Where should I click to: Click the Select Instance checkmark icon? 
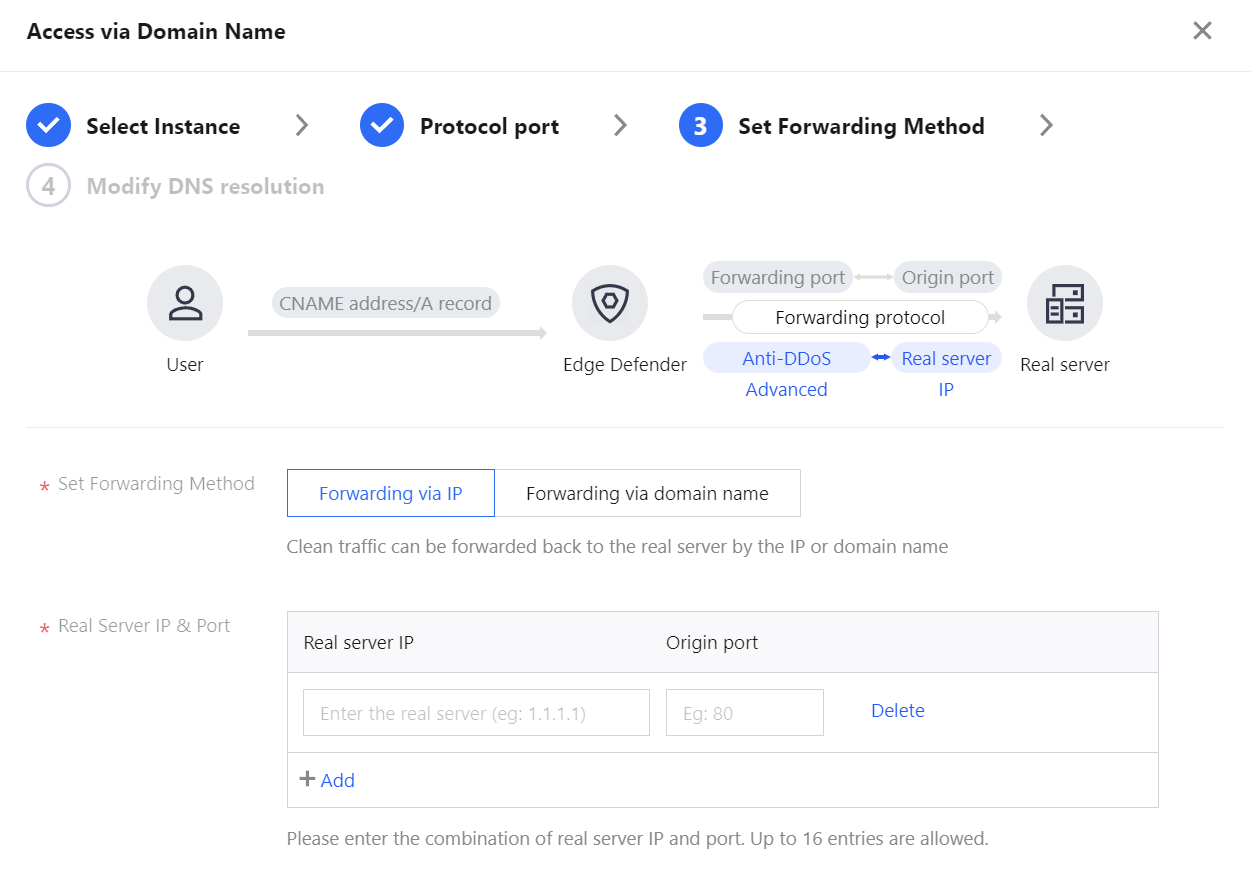tap(48, 126)
